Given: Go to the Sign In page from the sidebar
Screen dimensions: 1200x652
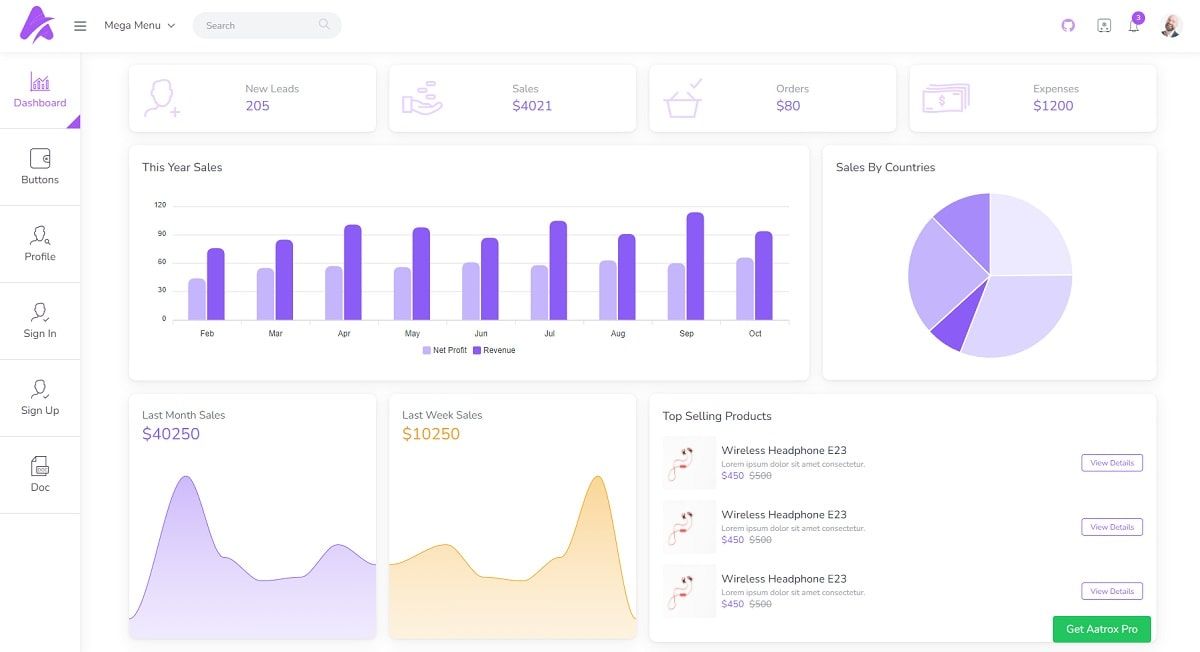Looking at the screenshot, I should coord(39,320).
